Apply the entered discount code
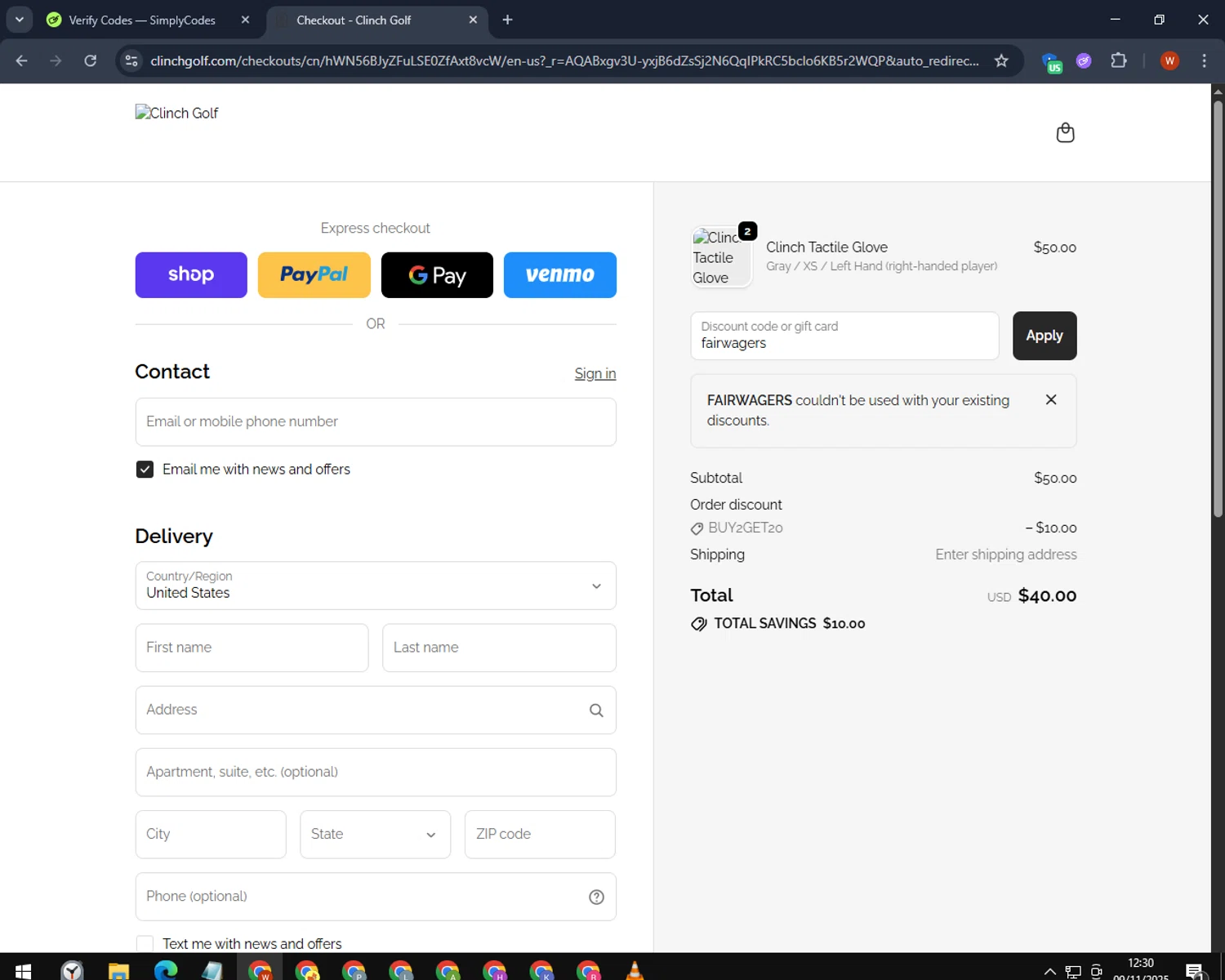1225x980 pixels. 1045,336
